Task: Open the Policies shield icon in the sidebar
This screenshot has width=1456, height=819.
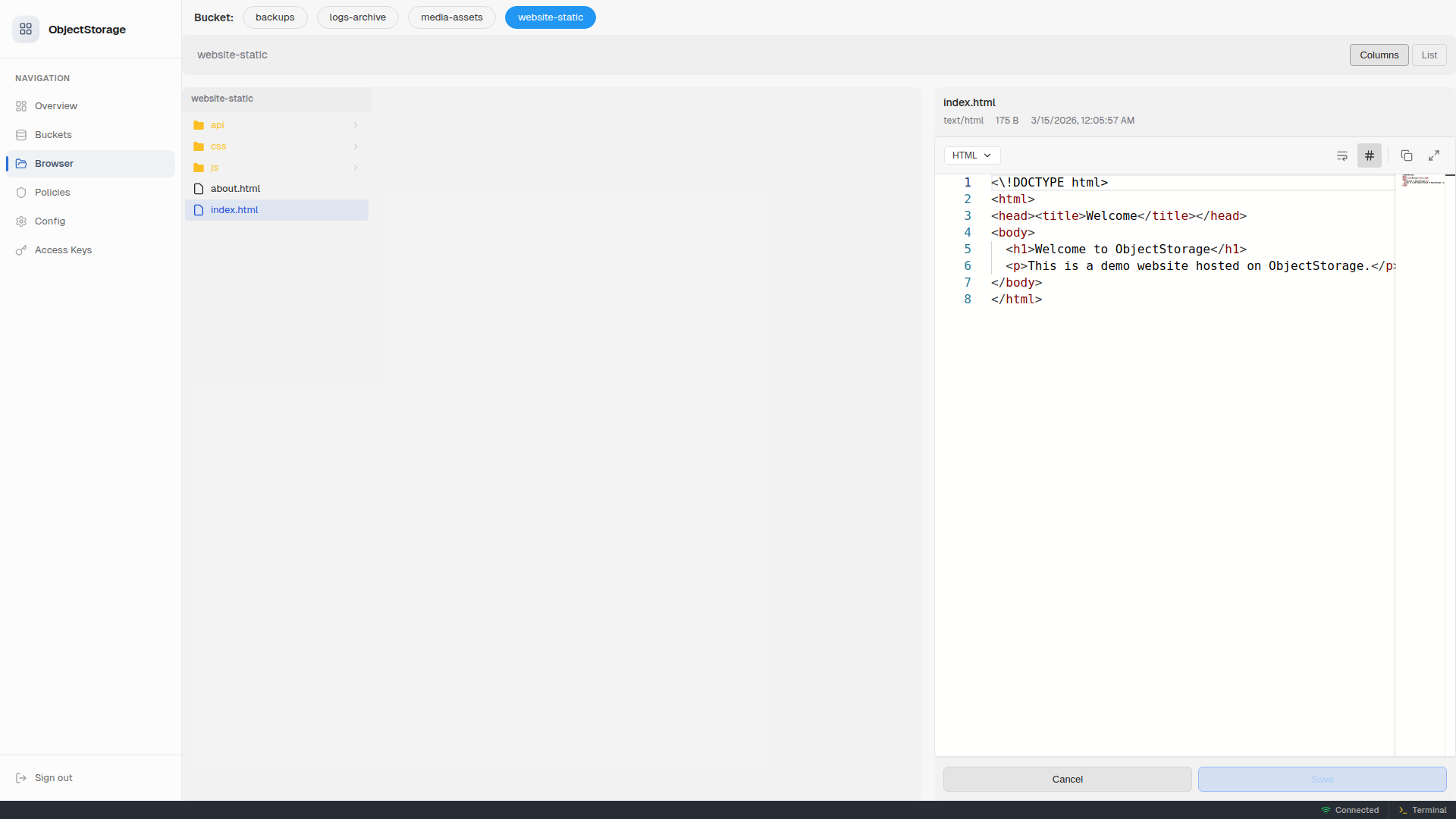Action: tap(21, 193)
